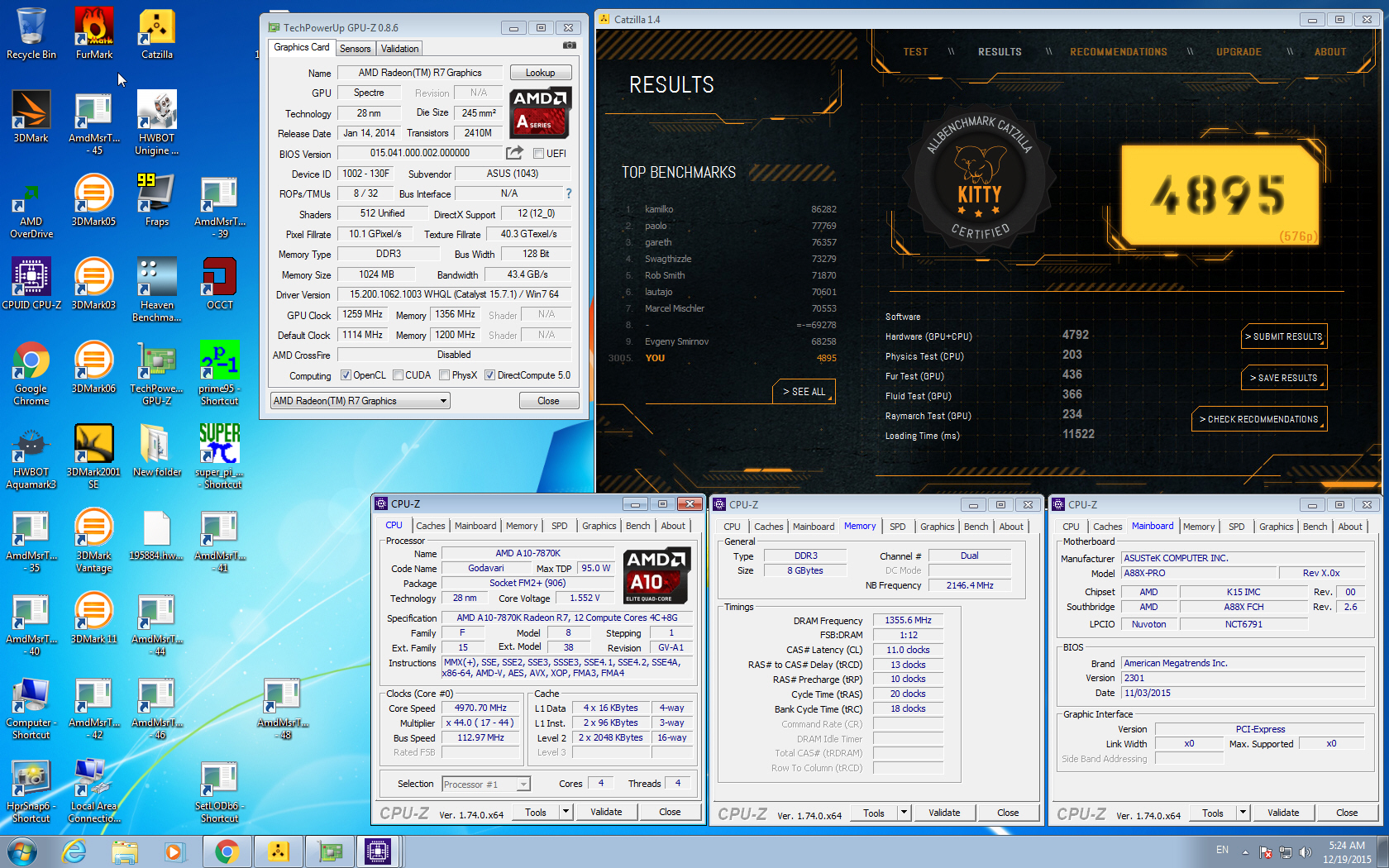1389x868 pixels.
Task: Open Catzilla RECOMMENDATIONS tab
Action: [x=1119, y=52]
